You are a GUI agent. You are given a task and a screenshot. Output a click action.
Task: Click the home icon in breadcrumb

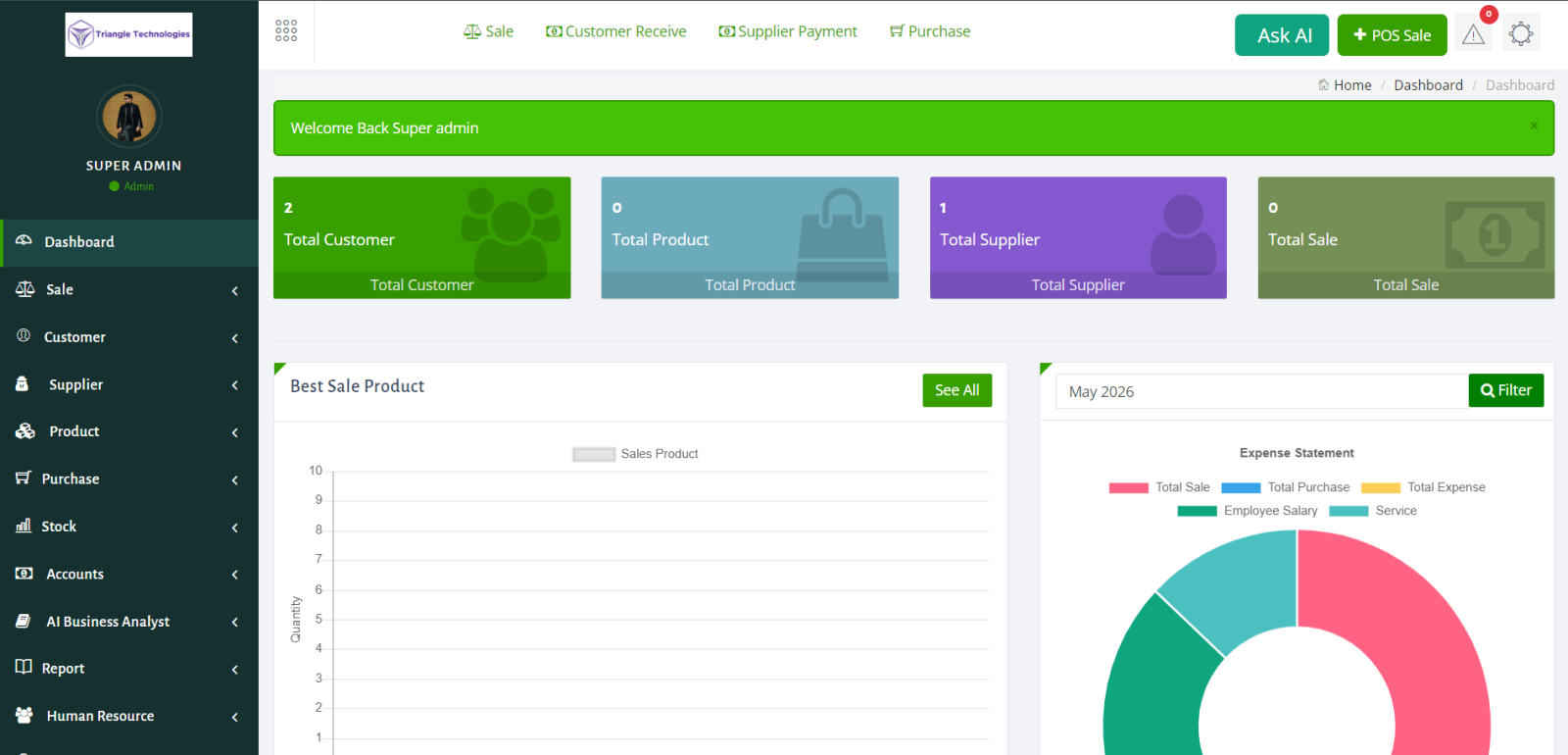coord(1324,85)
